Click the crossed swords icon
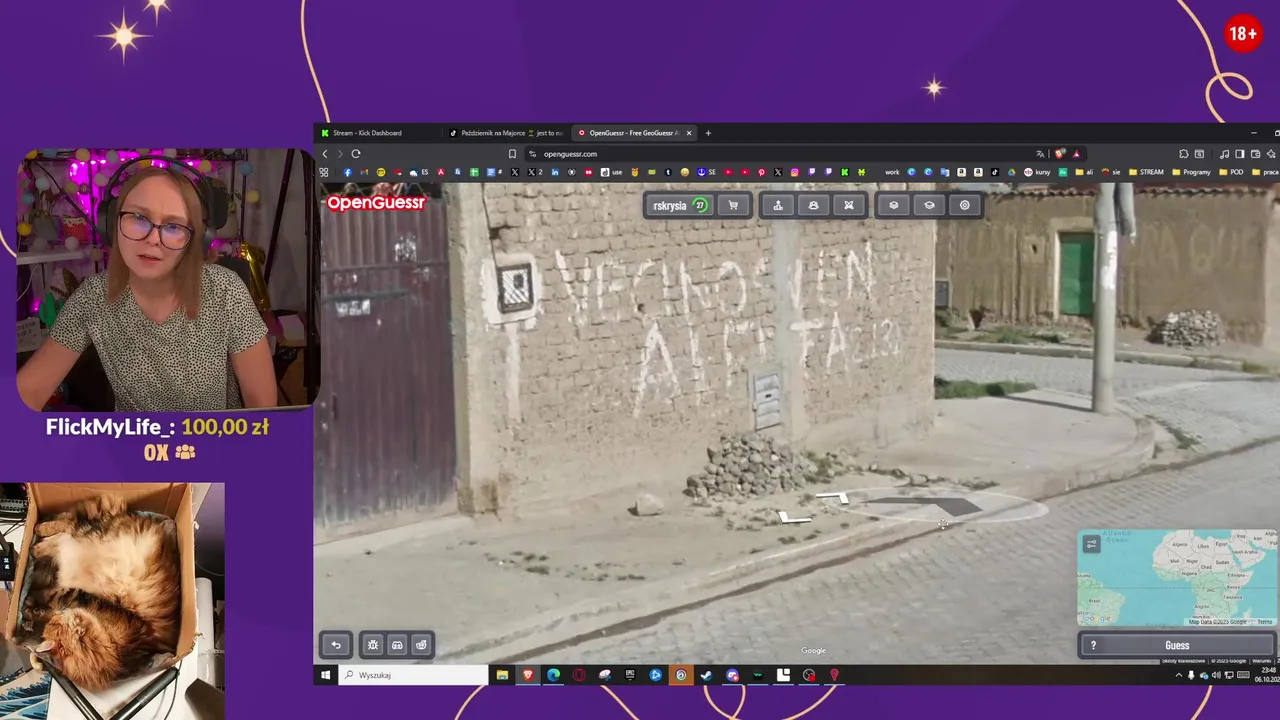Image resolution: width=1280 pixels, height=720 pixels. click(x=849, y=205)
